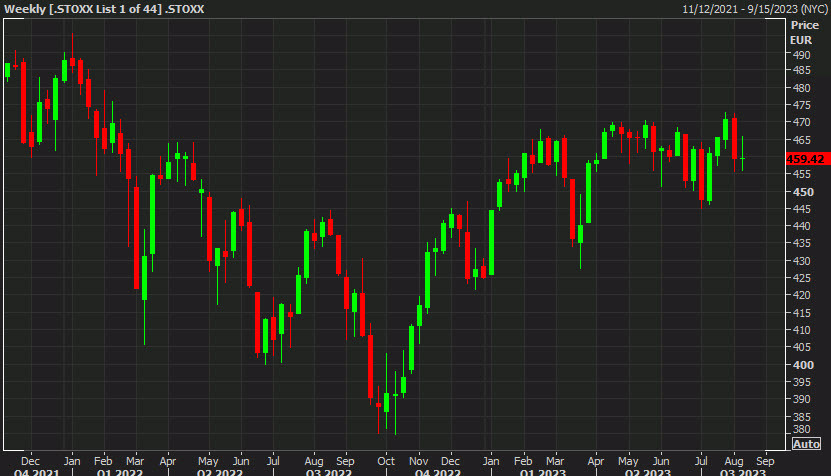This screenshot has width=831, height=476.
Task: Click the 415 price axis label
Action: tap(801, 313)
